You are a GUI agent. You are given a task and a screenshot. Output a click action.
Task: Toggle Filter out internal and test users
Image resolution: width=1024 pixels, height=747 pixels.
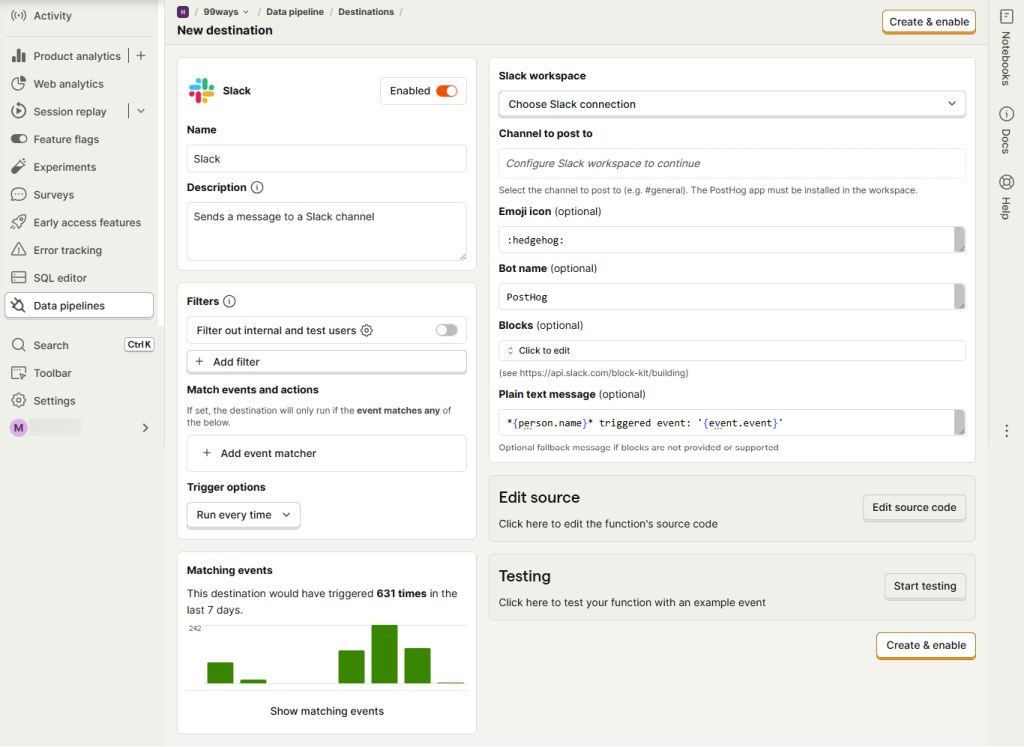click(x=447, y=330)
